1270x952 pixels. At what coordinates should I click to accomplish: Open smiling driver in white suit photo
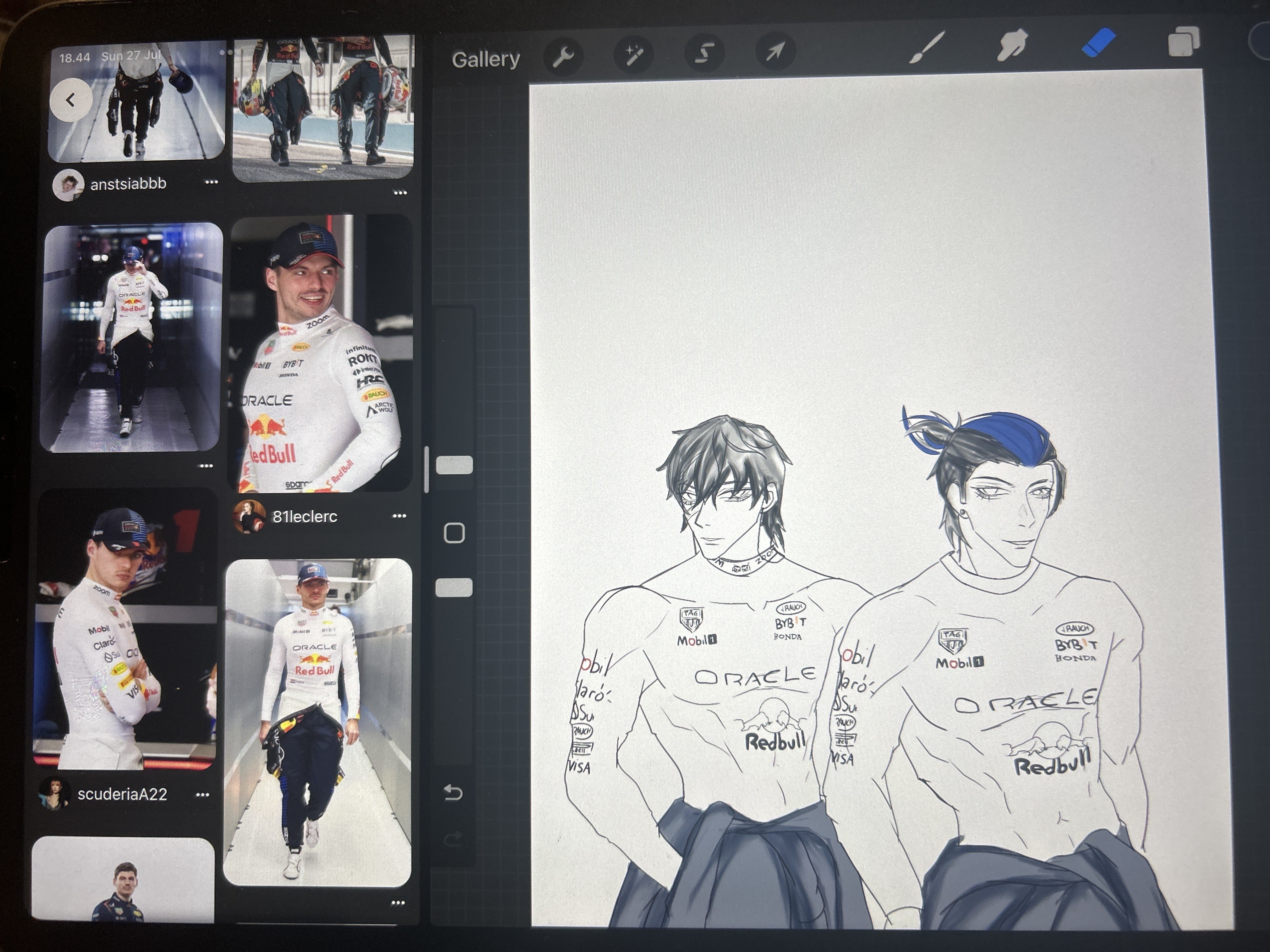[320, 354]
